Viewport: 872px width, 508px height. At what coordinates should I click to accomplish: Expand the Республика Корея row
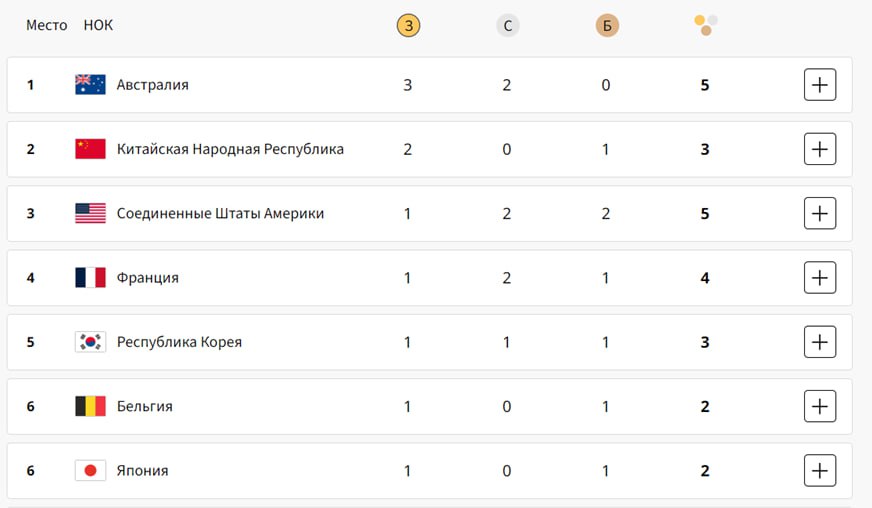(x=820, y=342)
